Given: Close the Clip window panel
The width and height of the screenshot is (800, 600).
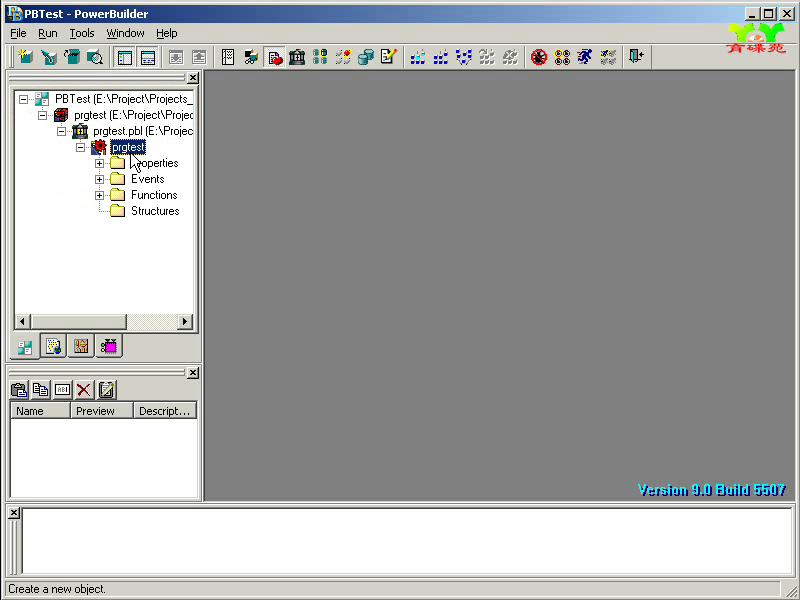Looking at the screenshot, I should [193, 373].
